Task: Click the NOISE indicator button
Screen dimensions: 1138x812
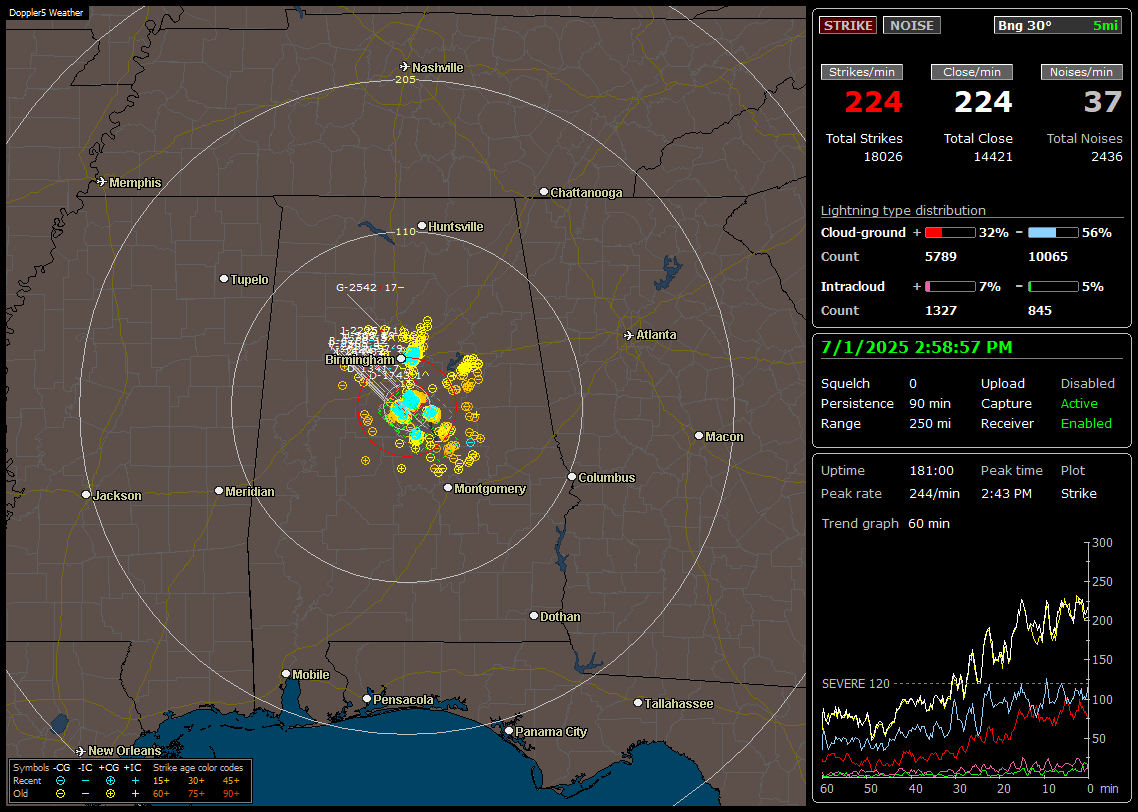Action: 912,25
